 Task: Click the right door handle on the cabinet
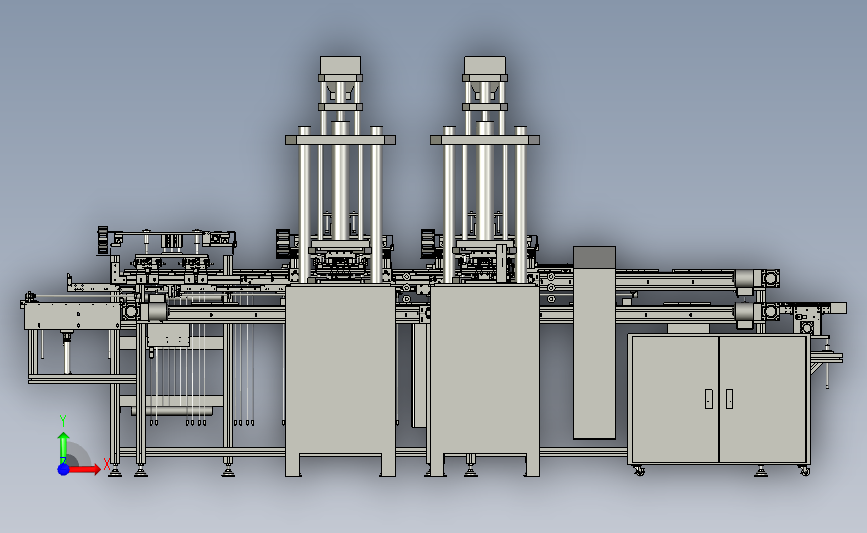click(729, 399)
